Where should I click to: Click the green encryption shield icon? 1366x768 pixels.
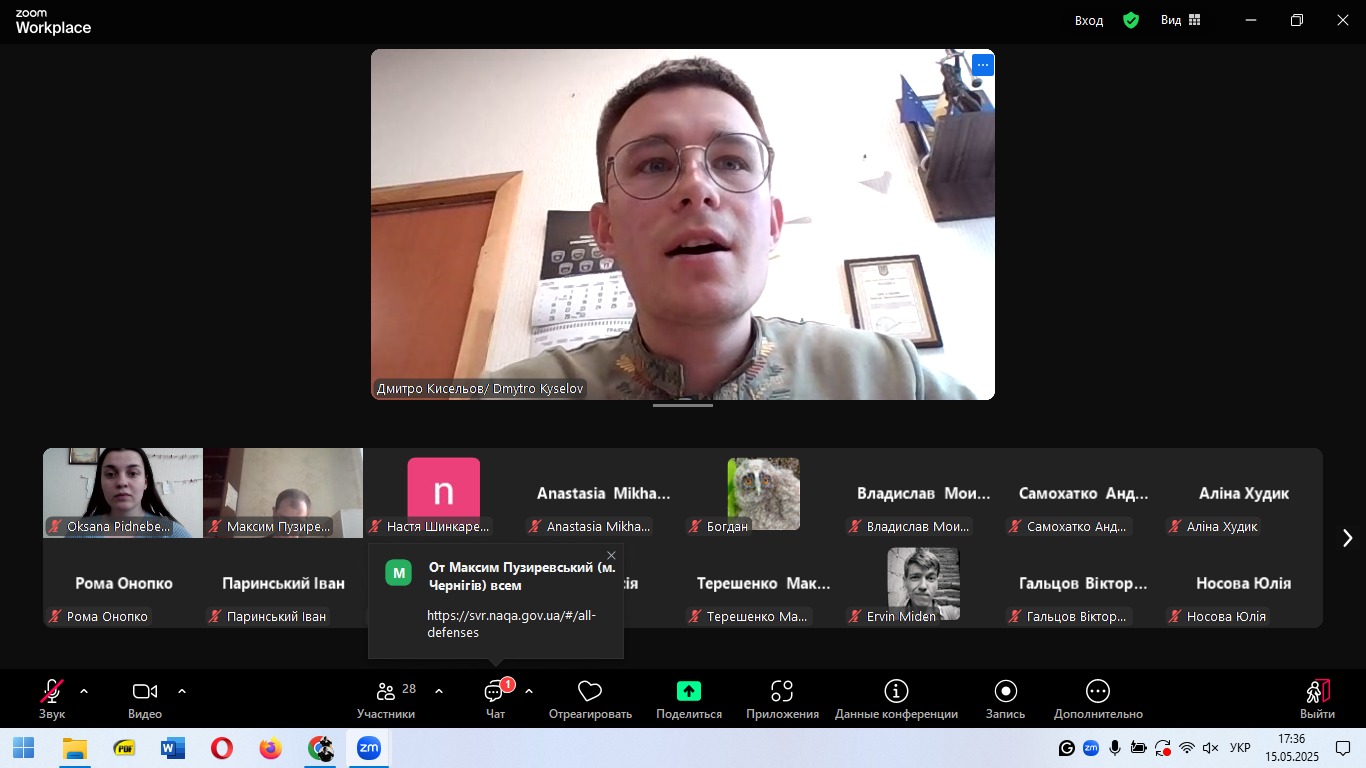1131,20
